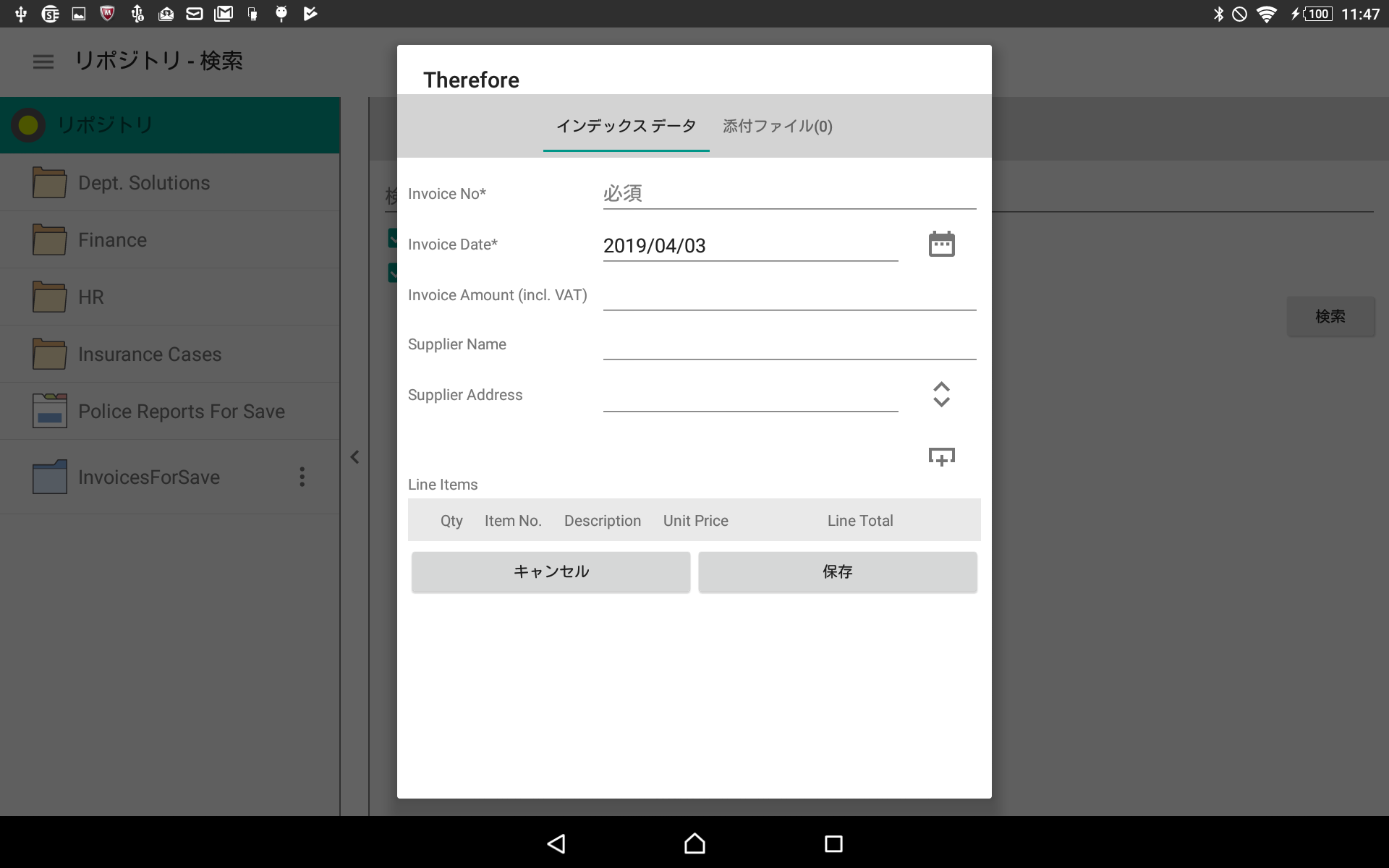The width and height of the screenshot is (1389, 868).
Task: Tap the McAfee shield notification icon
Action: click(x=107, y=14)
